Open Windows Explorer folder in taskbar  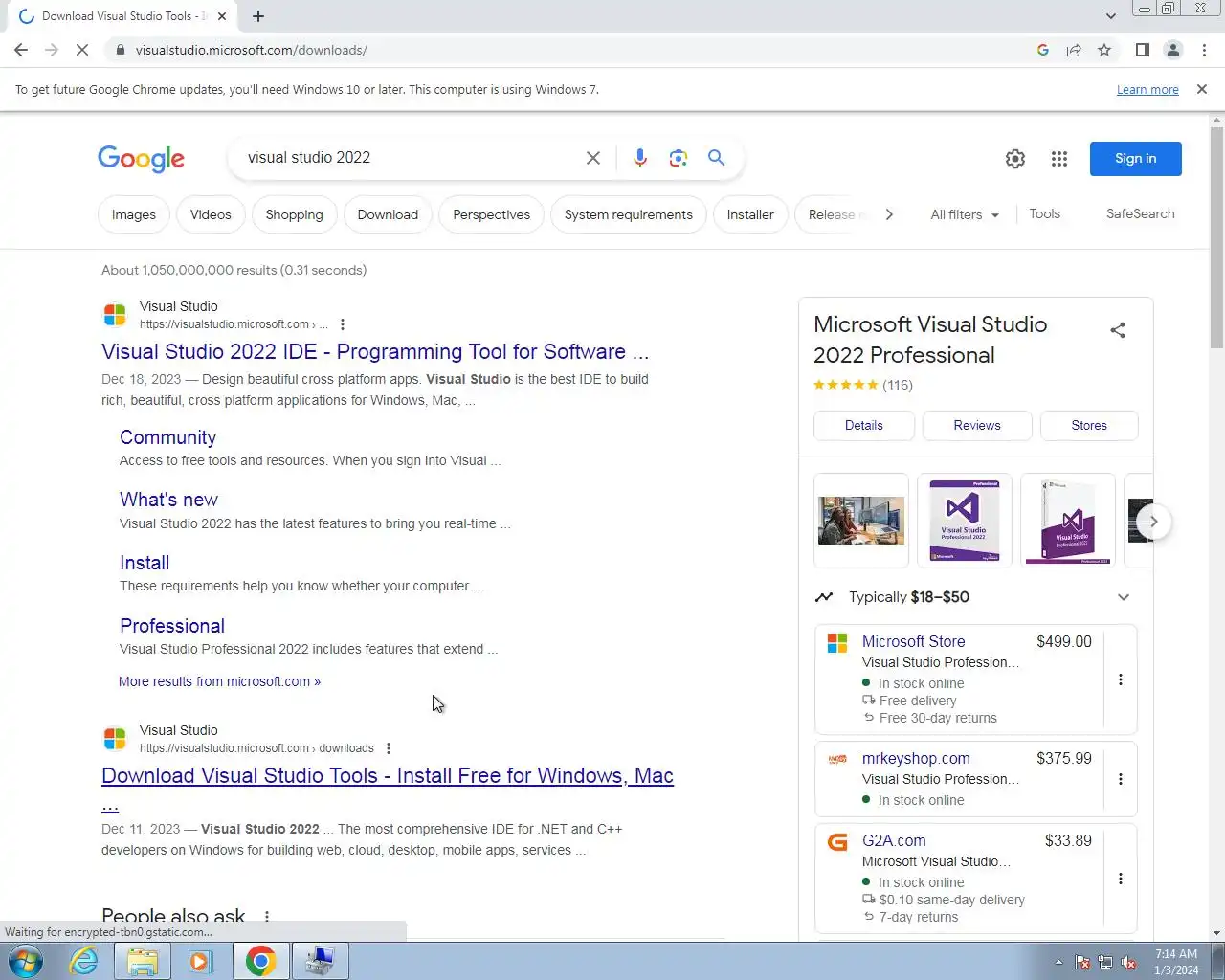pos(143,961)
